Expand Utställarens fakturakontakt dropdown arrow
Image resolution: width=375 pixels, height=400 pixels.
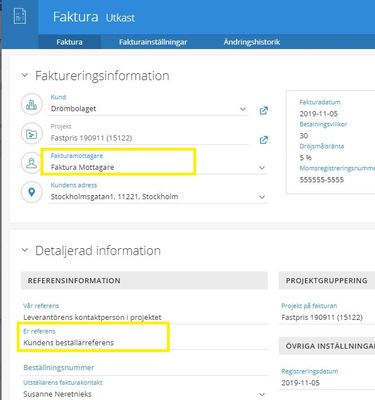(x=262, y=395)
